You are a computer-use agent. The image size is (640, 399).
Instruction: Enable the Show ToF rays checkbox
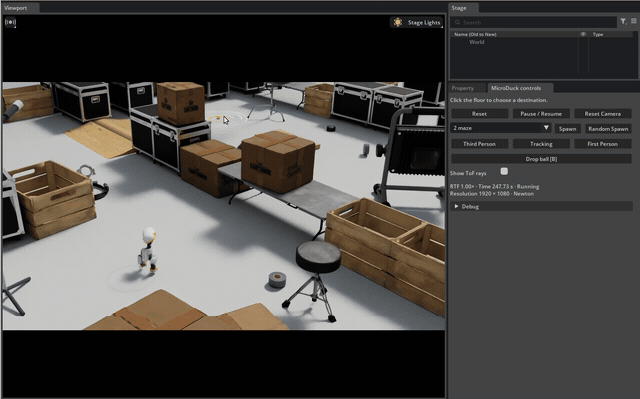pos(504,171)
